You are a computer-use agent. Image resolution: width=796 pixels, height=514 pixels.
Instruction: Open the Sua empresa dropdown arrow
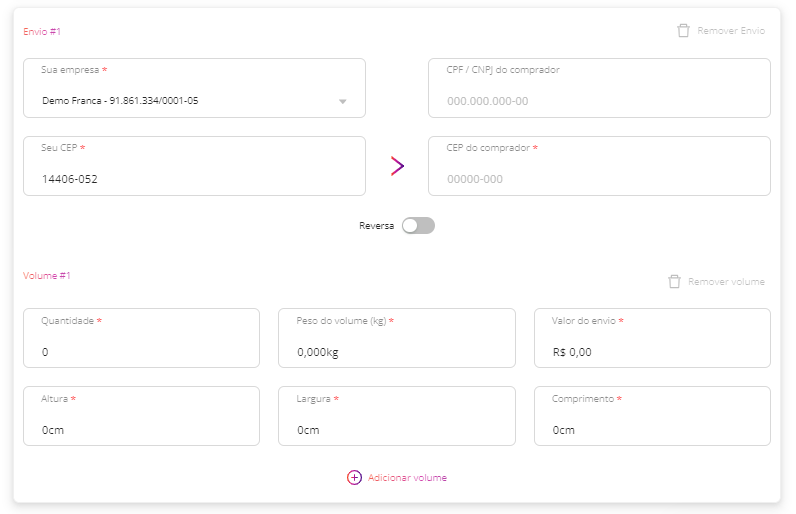coord(343,101)
